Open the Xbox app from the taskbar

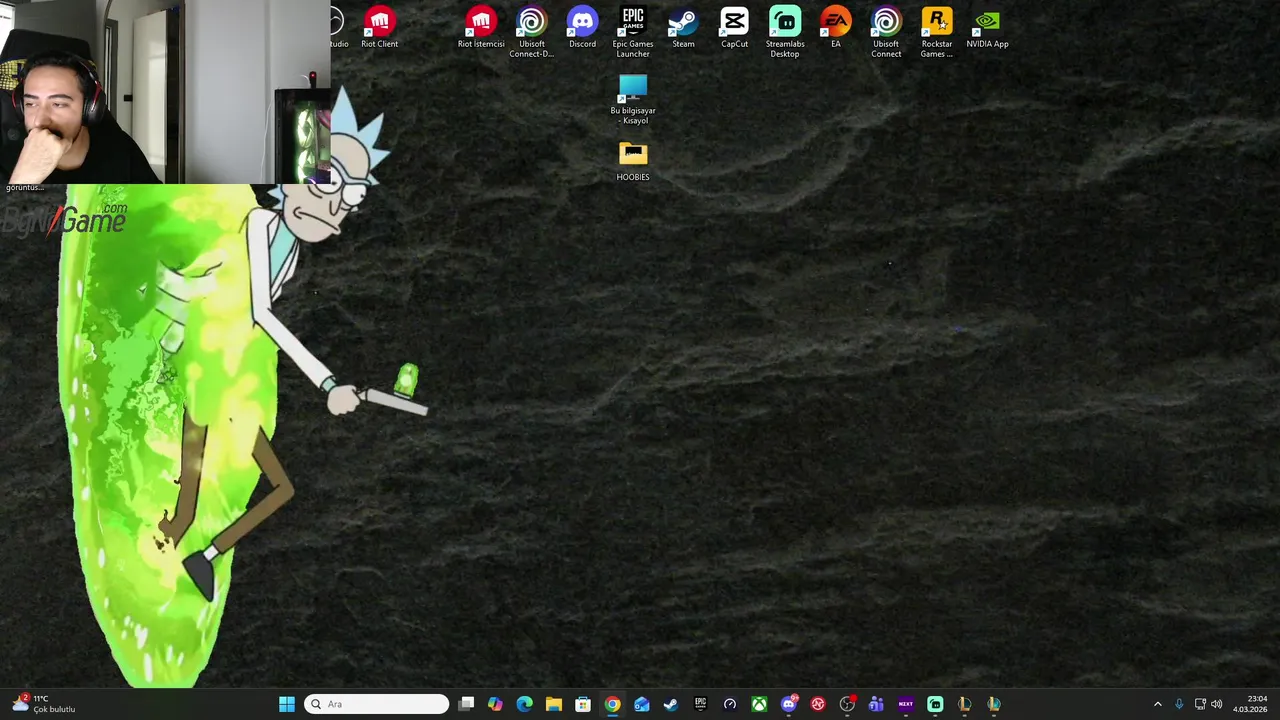pyautogui.click(x=759, y=704)
